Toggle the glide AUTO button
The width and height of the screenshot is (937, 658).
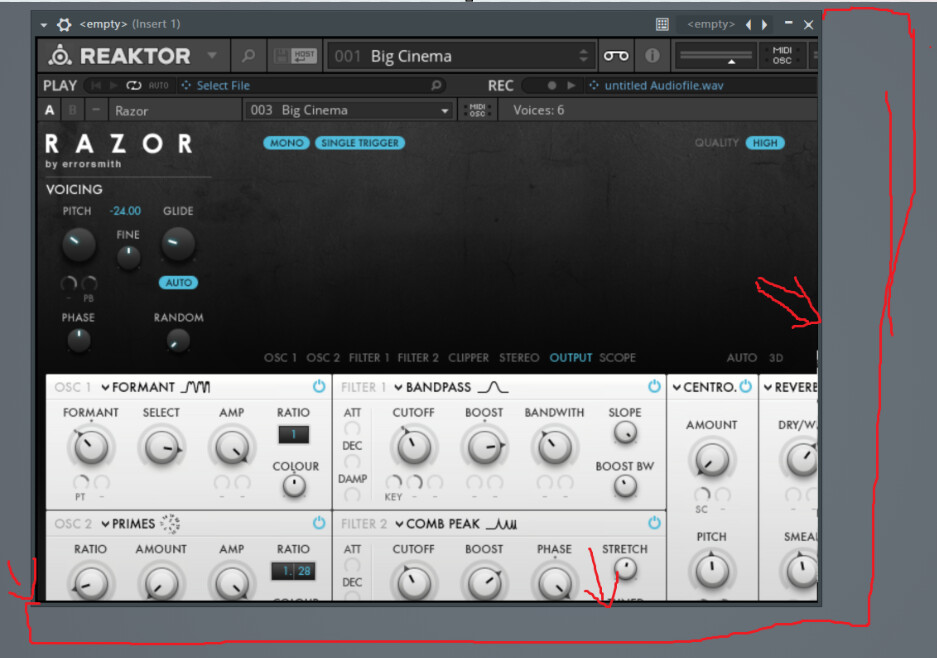click(x=178, y=283)
